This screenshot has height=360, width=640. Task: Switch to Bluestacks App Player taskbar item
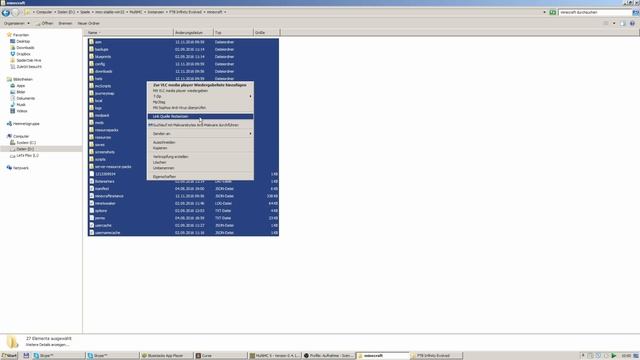pos(166,356)
